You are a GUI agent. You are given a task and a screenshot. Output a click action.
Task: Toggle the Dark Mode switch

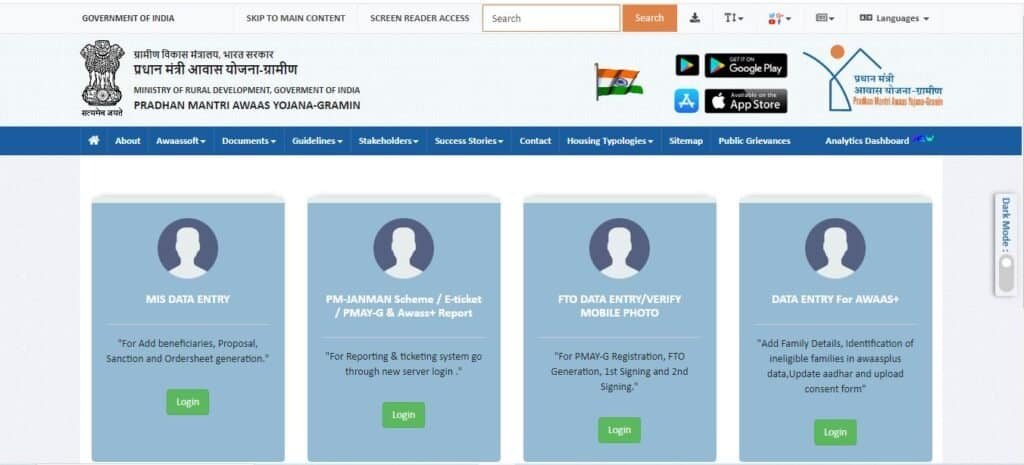[1006, 274]
